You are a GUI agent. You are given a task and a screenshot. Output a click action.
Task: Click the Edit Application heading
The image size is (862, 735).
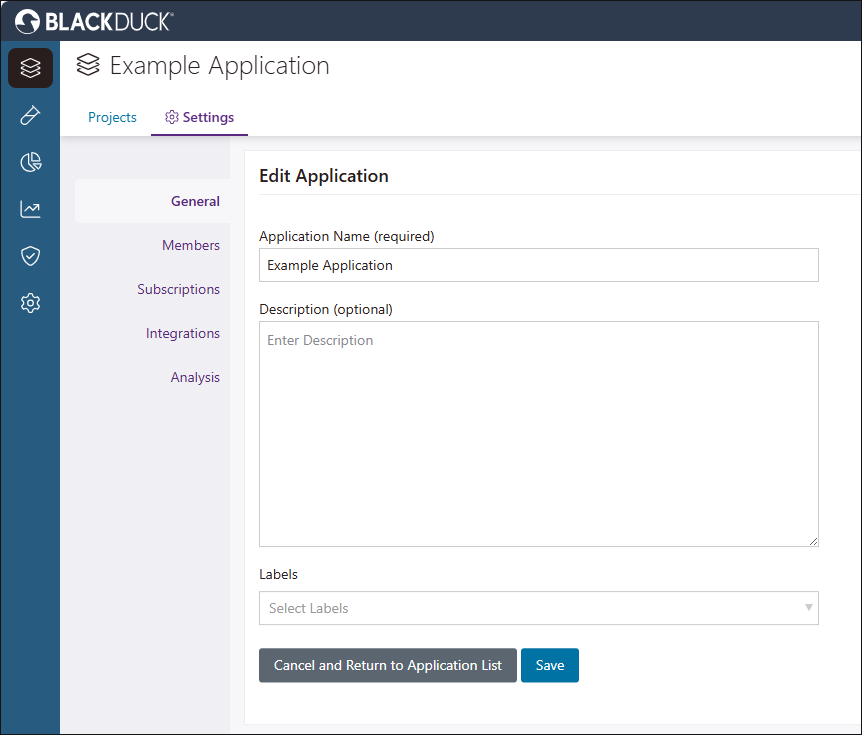(x=324, y=176)
